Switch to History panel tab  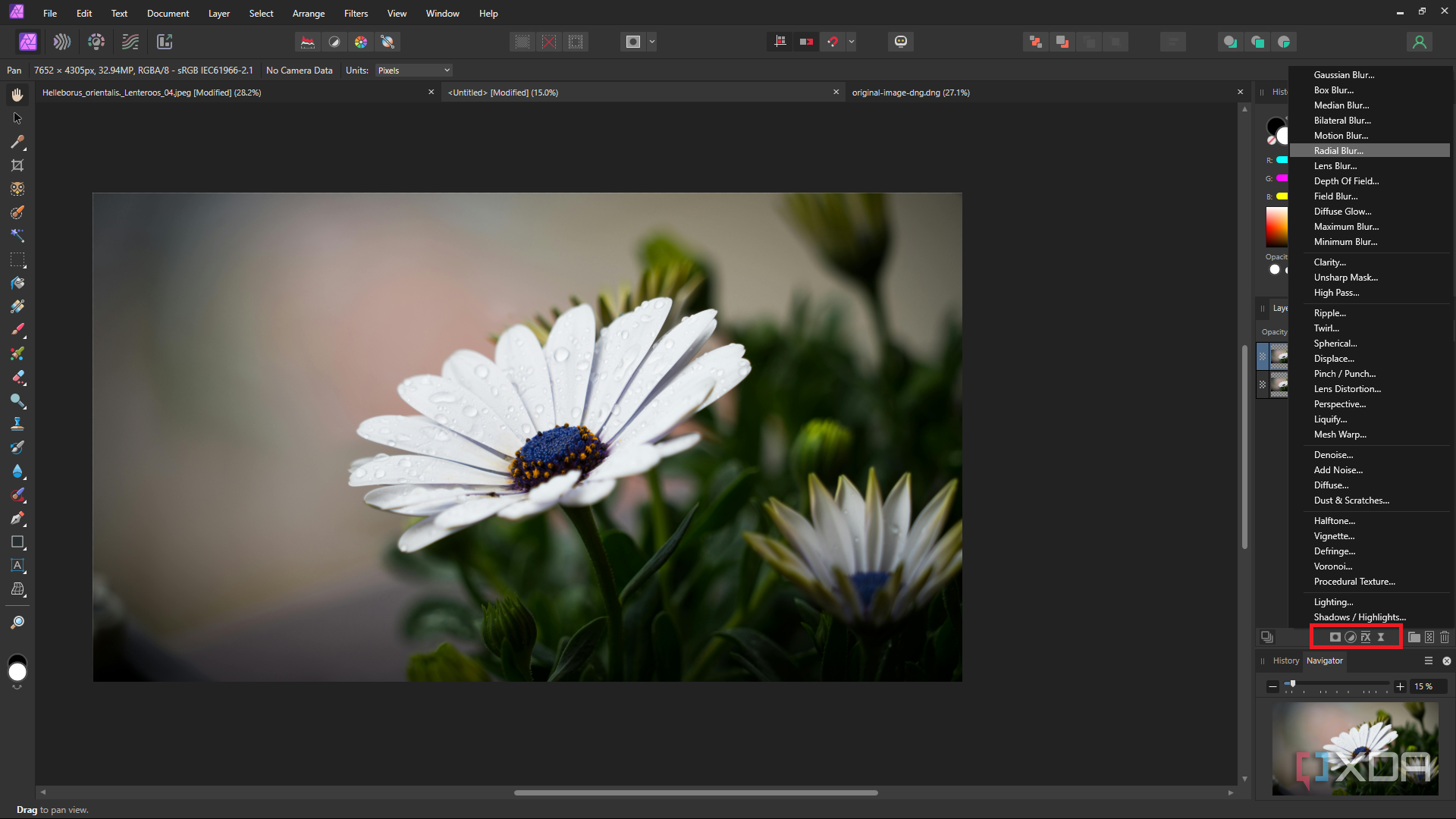(x=1285, y=661)
